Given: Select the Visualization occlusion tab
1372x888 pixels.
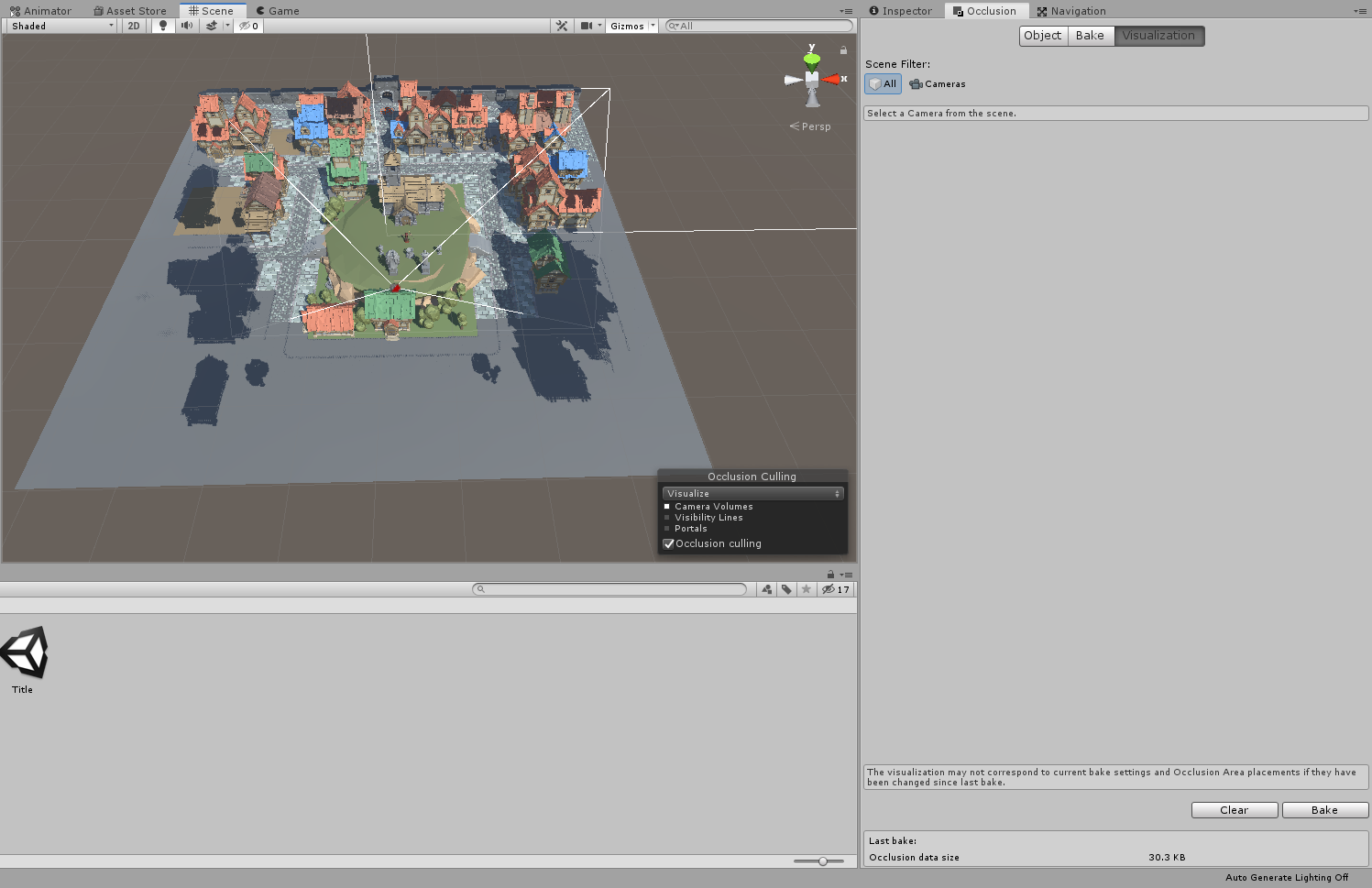Looking at the screenshot, I should coord(1159,36).
